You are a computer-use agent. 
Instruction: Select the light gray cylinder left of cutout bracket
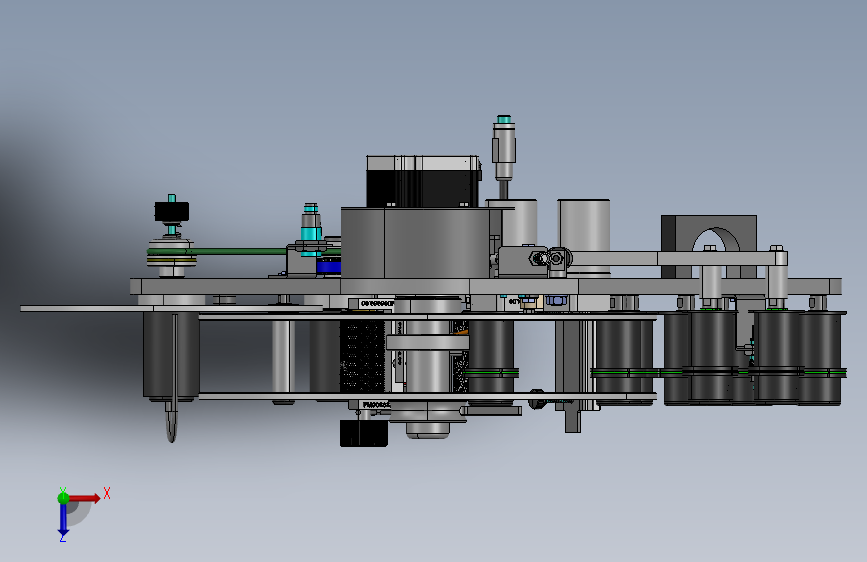(x=584, y=236)
